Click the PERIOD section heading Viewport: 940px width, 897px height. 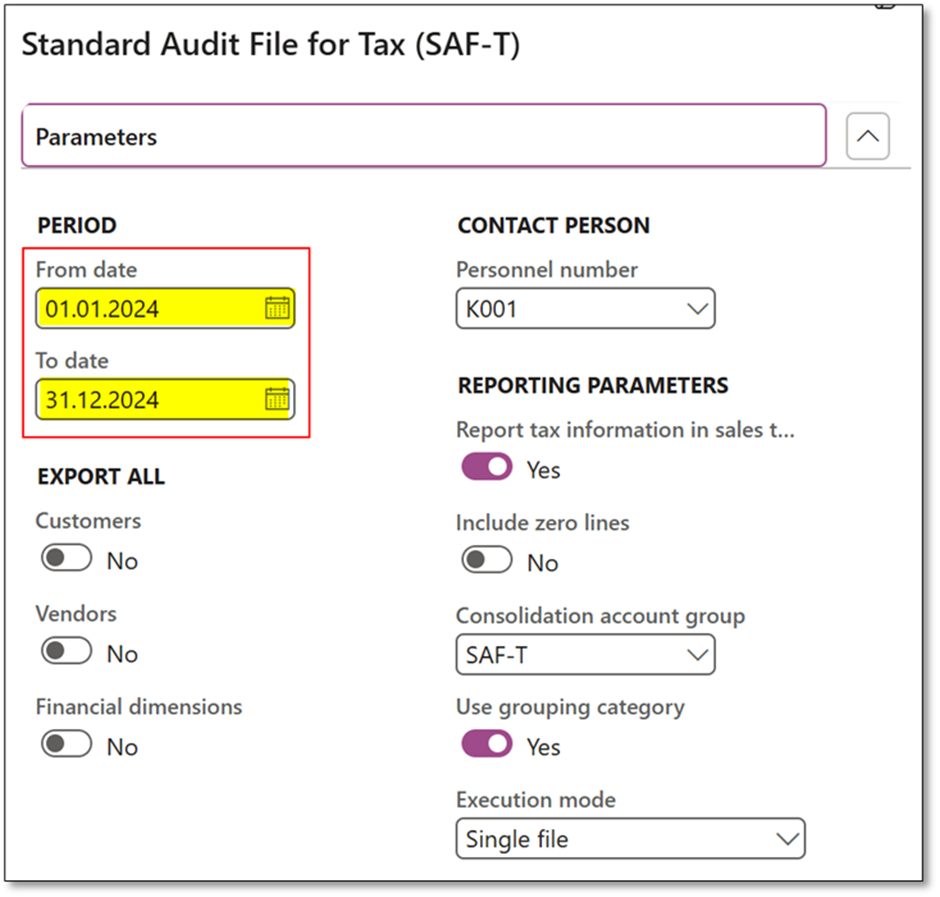76,225
